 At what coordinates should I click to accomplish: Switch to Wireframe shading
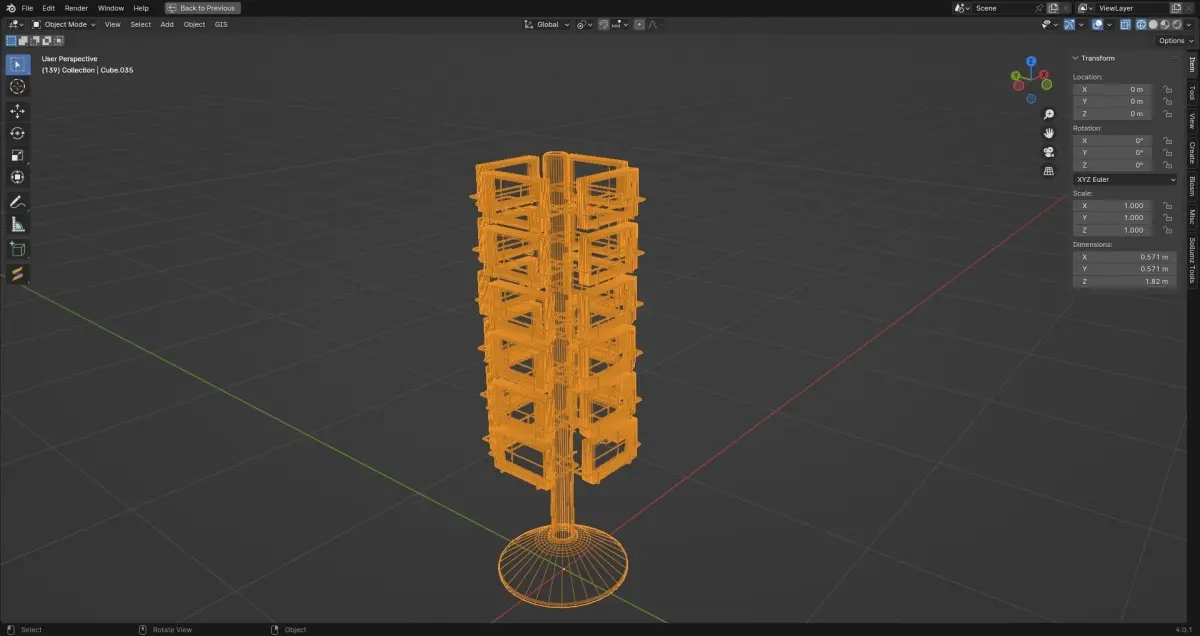point(1141,24)
